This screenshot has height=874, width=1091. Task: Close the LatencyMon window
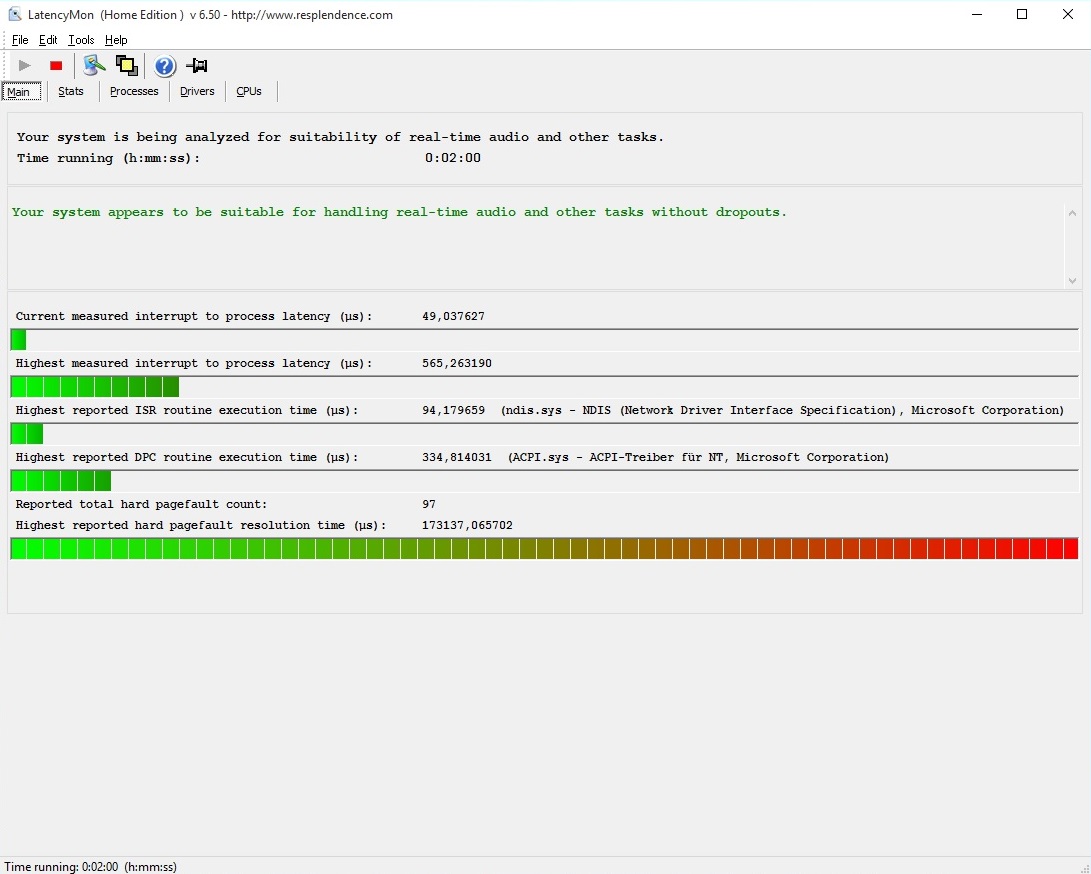(x=1068, y=15)
